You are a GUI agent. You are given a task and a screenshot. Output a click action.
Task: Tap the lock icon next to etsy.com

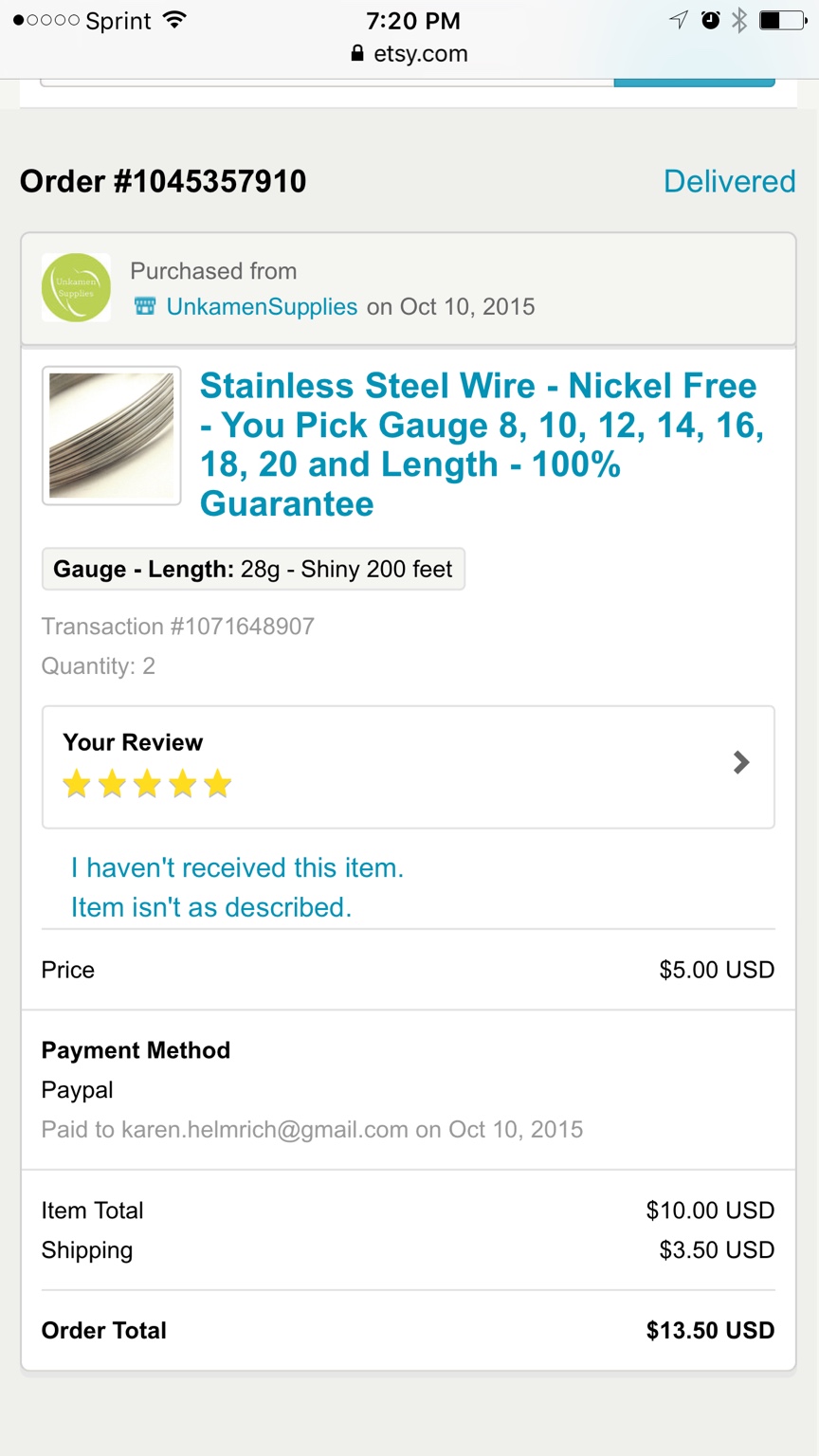(357, 54)
